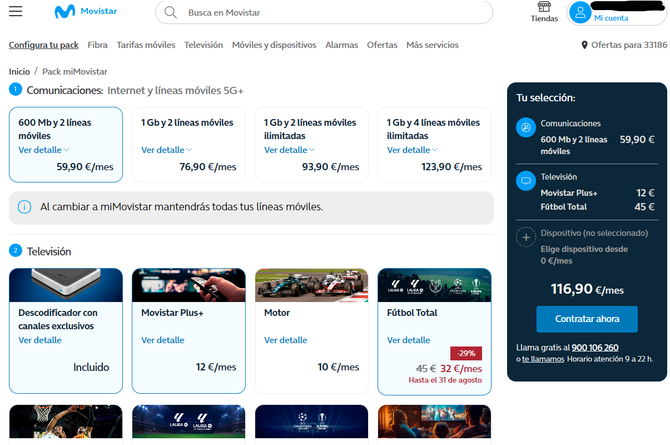The height and width of the screenshot is (445, 670).
Task: Click the plus icon next to Dispositivo
Action: (526, 237)
